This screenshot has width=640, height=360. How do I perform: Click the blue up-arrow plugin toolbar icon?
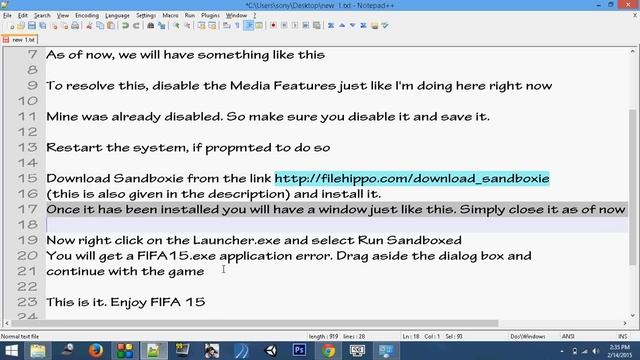tap(342, 26)
